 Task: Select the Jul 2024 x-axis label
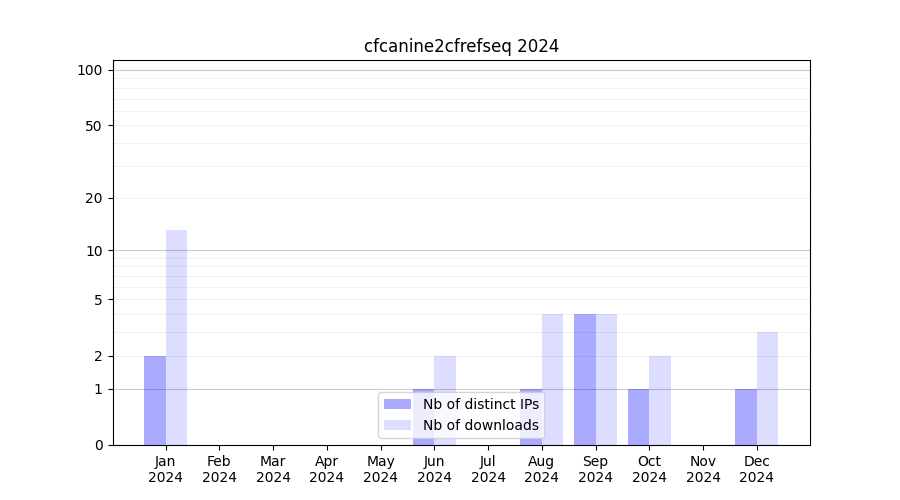click(x=488, y=469)
